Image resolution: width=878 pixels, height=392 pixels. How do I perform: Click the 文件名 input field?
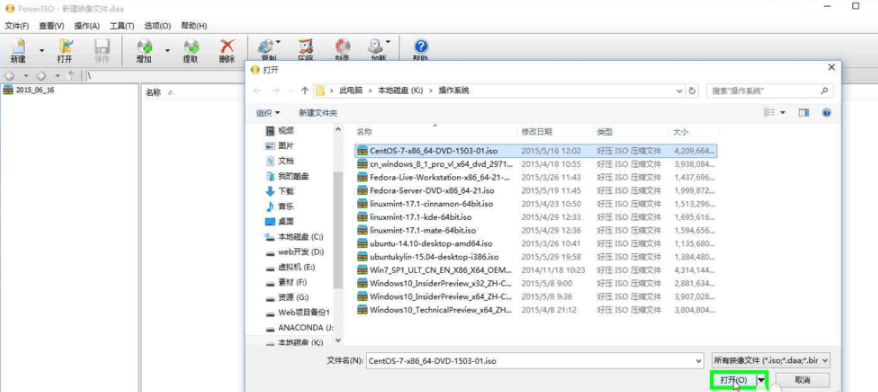[x=530, y=361]
